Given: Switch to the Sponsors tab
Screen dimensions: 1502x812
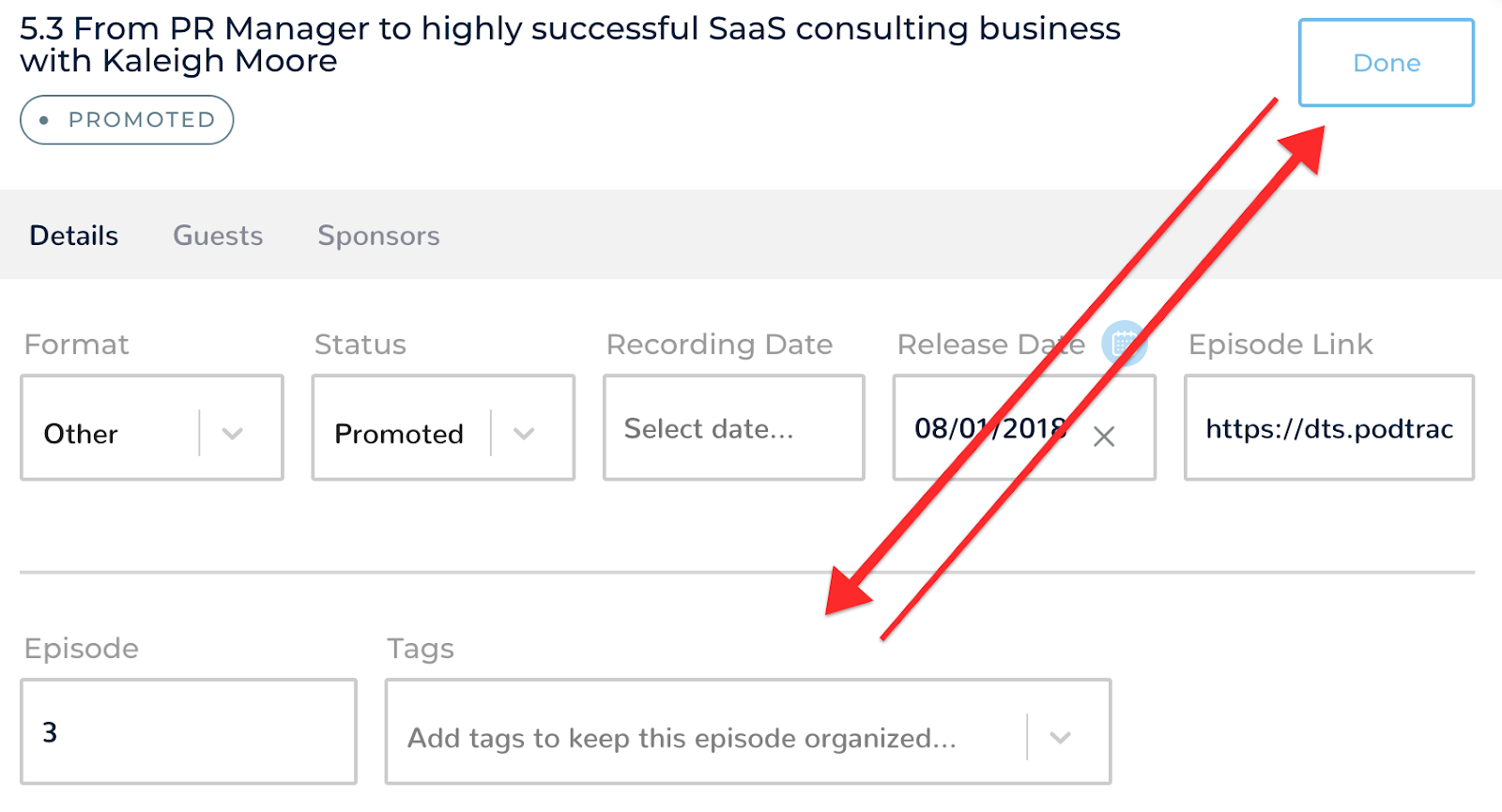Looking at the screenshot, I should (378, 236).
